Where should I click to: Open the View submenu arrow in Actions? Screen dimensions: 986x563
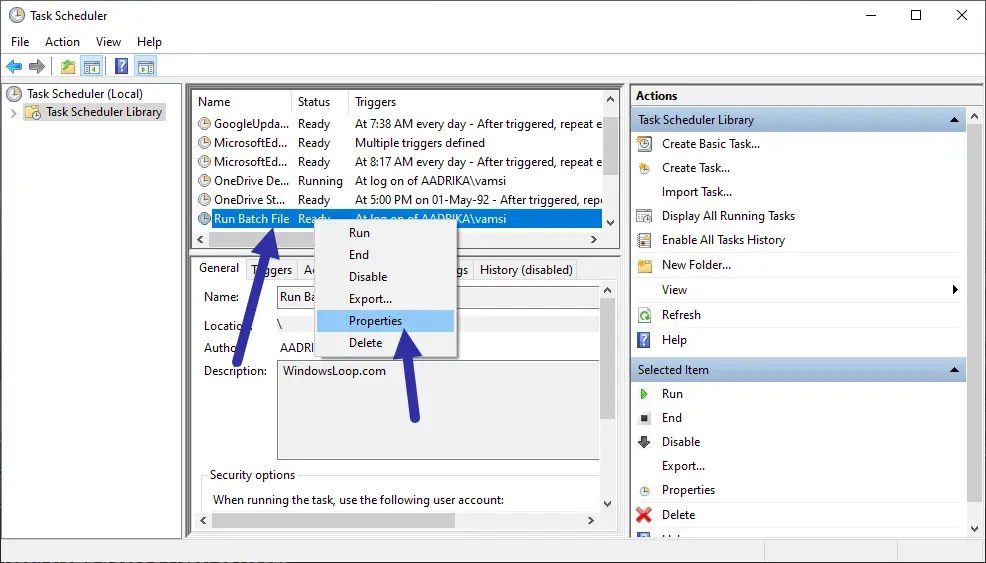pos(955,290)
